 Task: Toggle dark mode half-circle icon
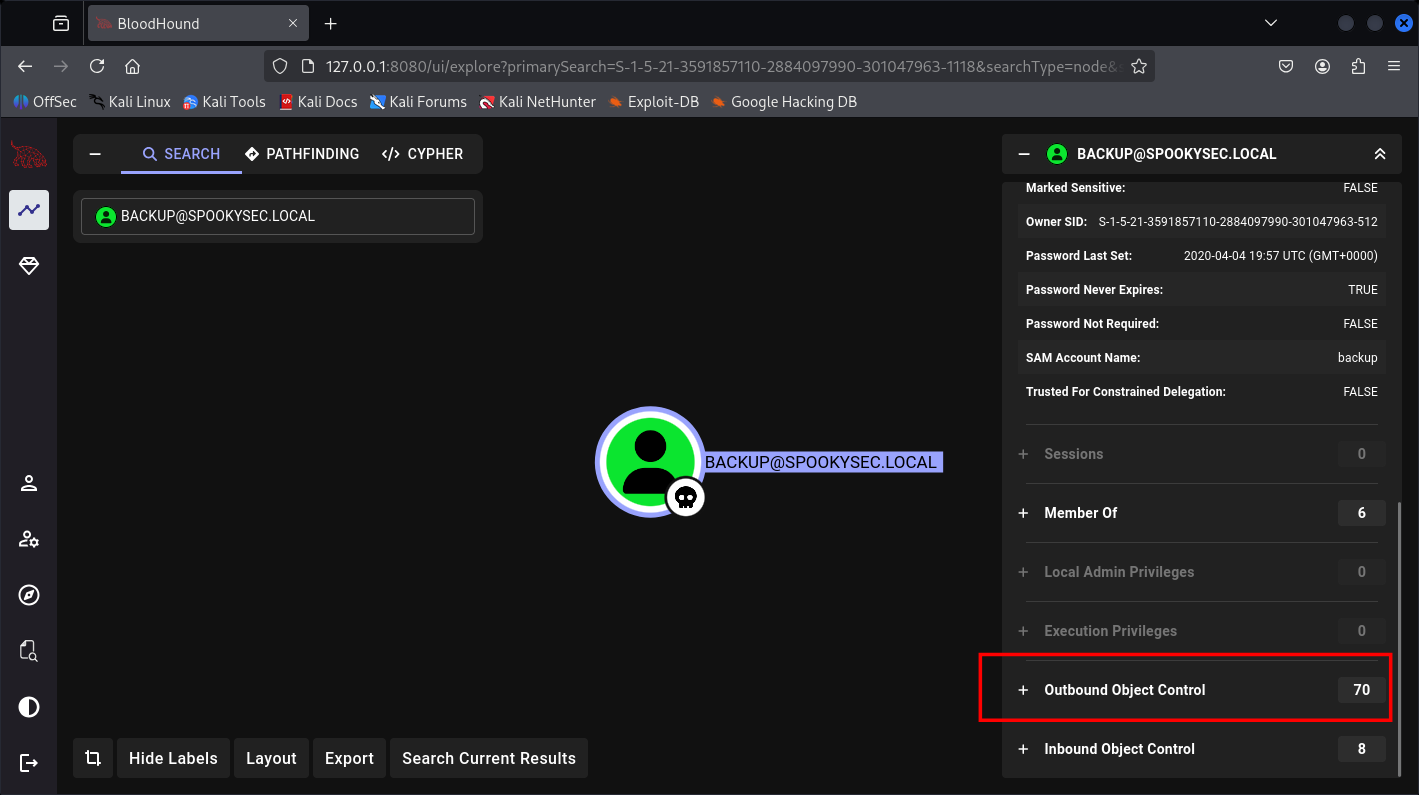tap(29, 707)
